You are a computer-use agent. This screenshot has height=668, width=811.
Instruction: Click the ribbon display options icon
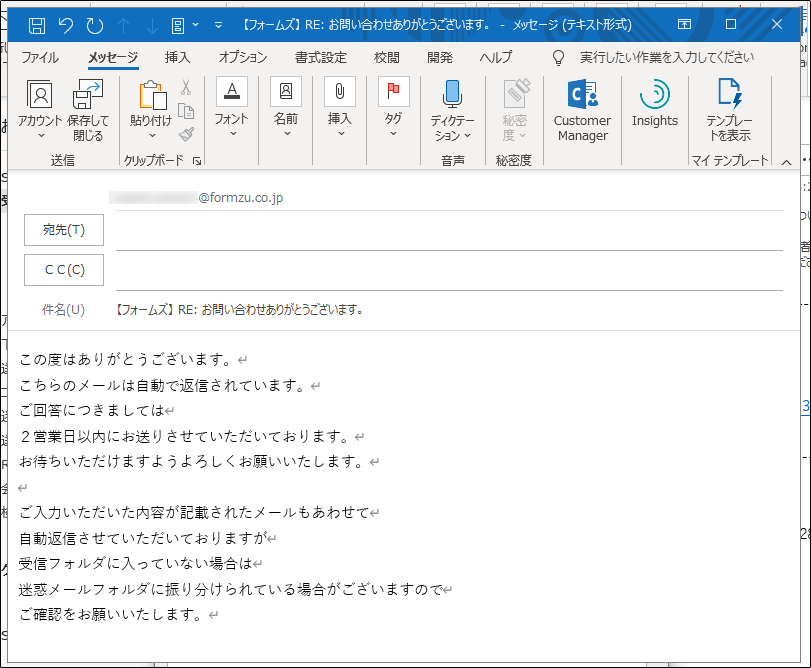tap(684, 24)
